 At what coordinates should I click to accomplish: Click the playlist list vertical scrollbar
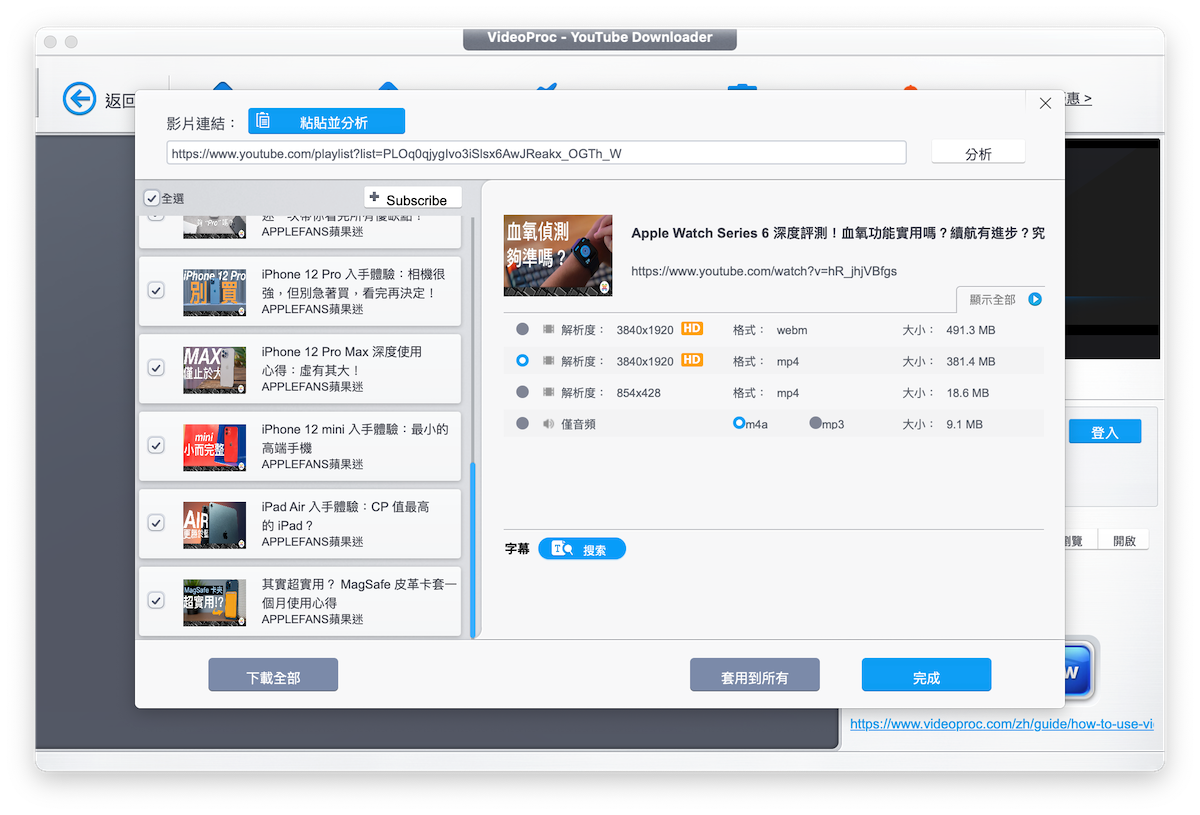pyautogui.click(x=473, y=550)
